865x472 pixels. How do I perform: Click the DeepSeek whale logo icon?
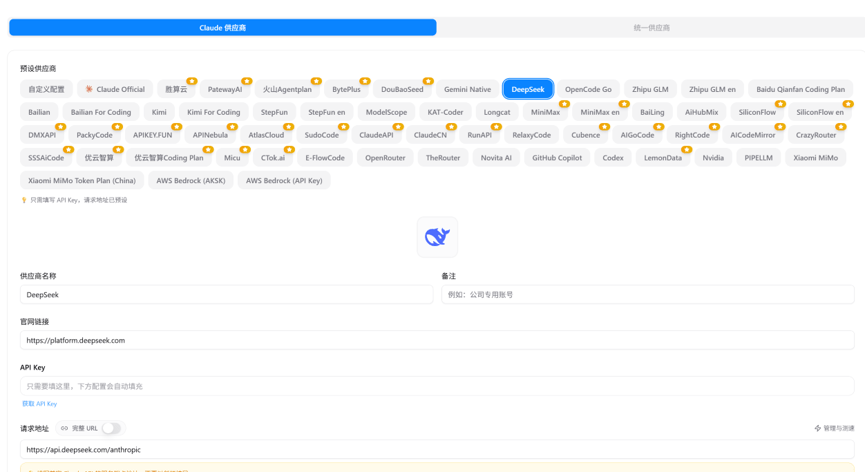(437, 237)
